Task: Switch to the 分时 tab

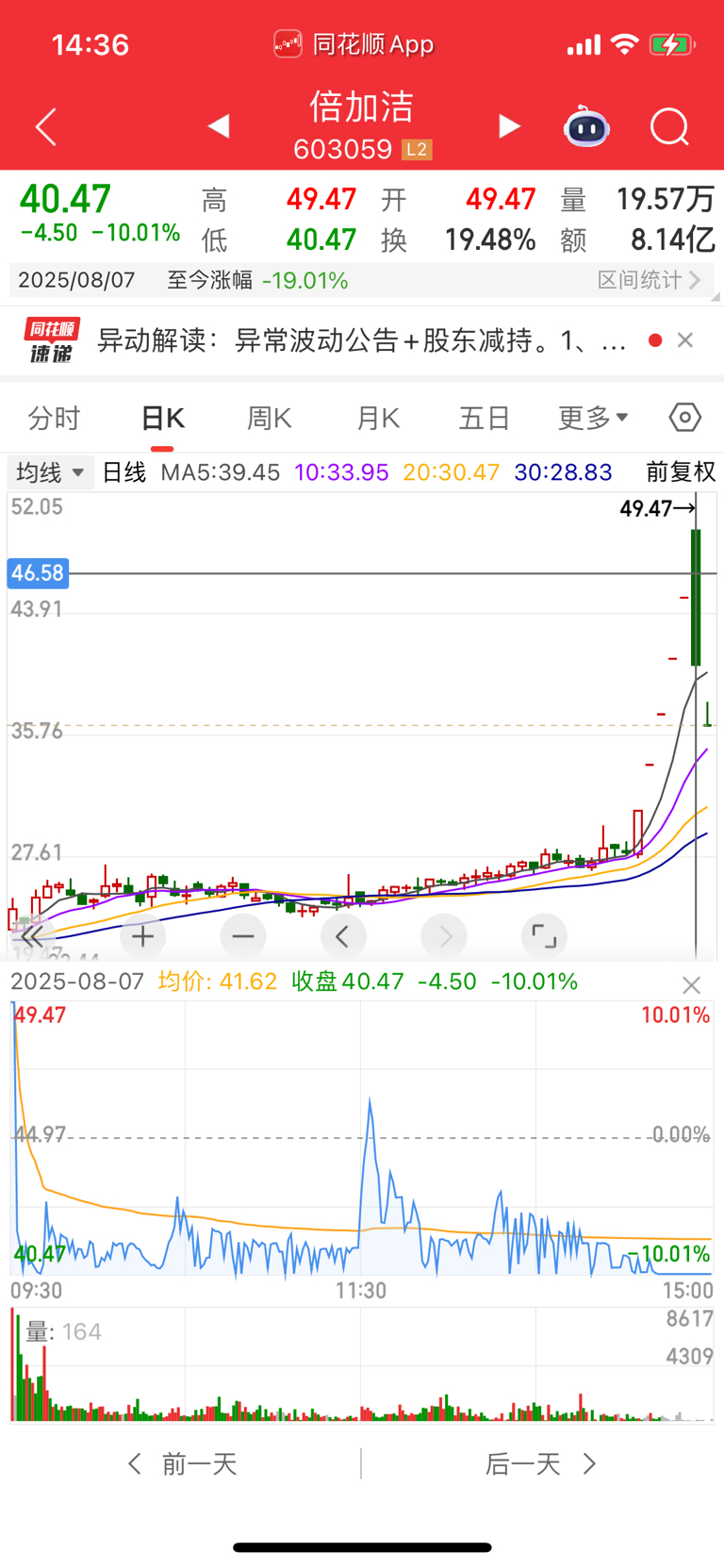Action: tap(54, 418)
